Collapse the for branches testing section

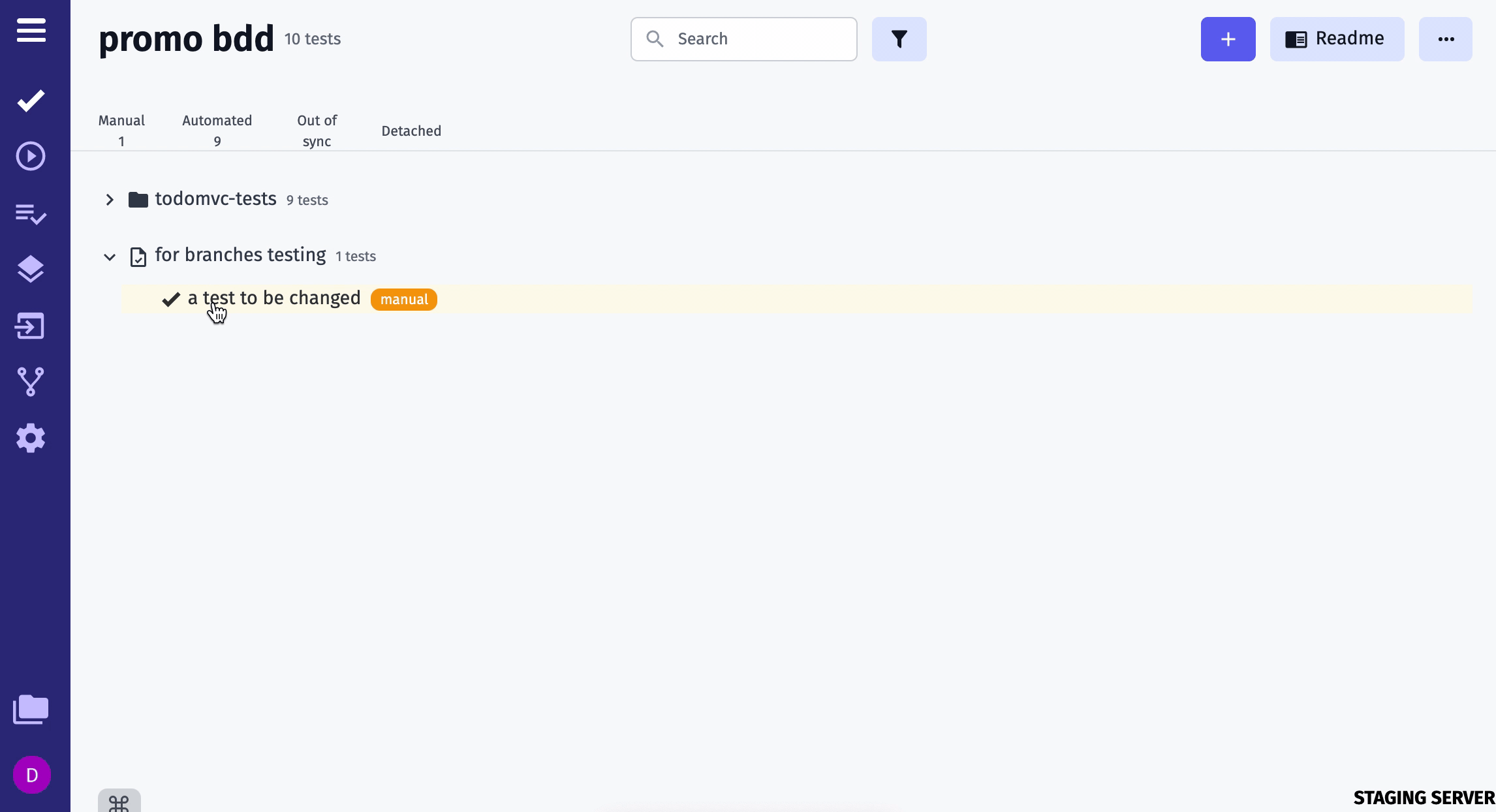tap(110, 256)
